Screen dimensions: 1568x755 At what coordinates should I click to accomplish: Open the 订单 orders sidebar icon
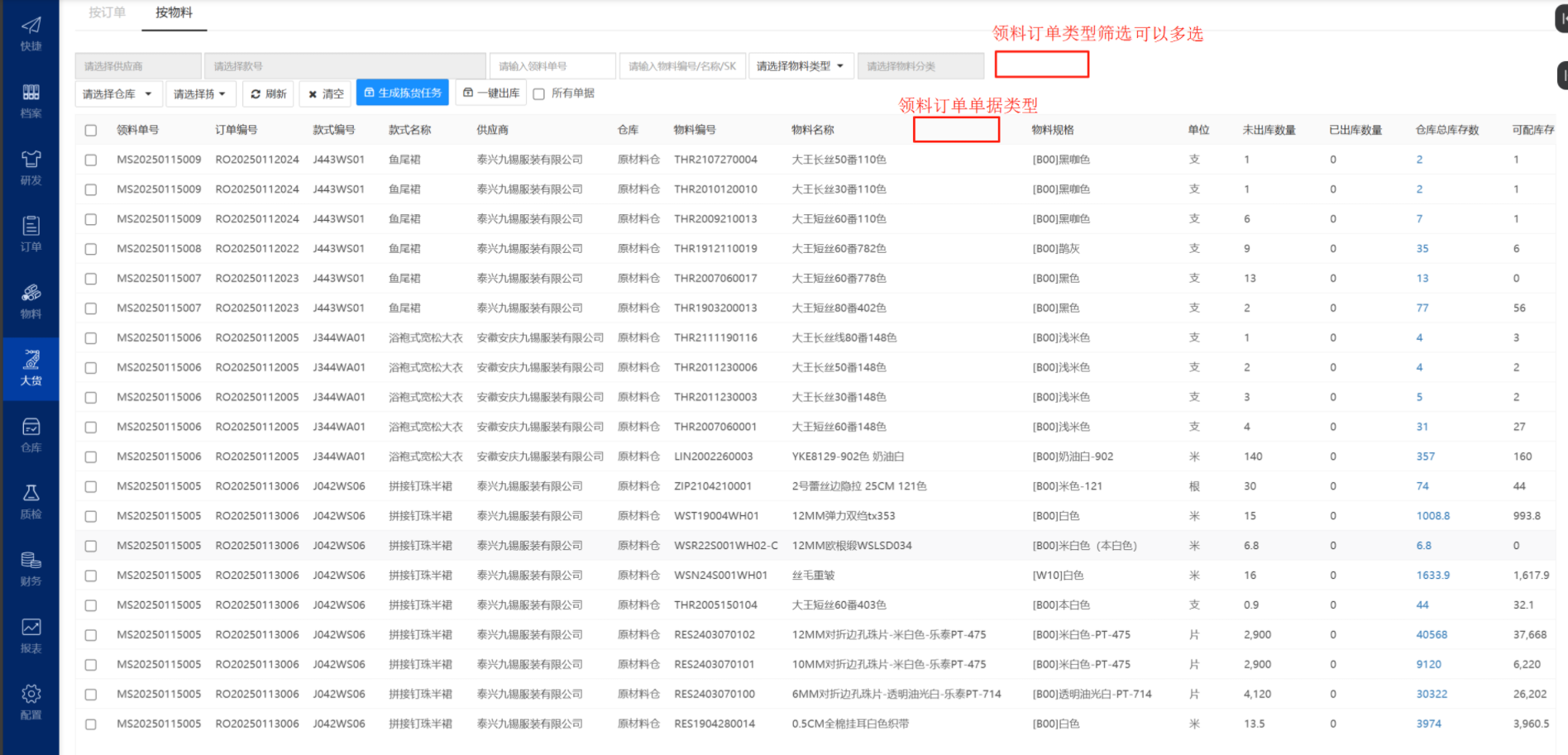point(31,234)
